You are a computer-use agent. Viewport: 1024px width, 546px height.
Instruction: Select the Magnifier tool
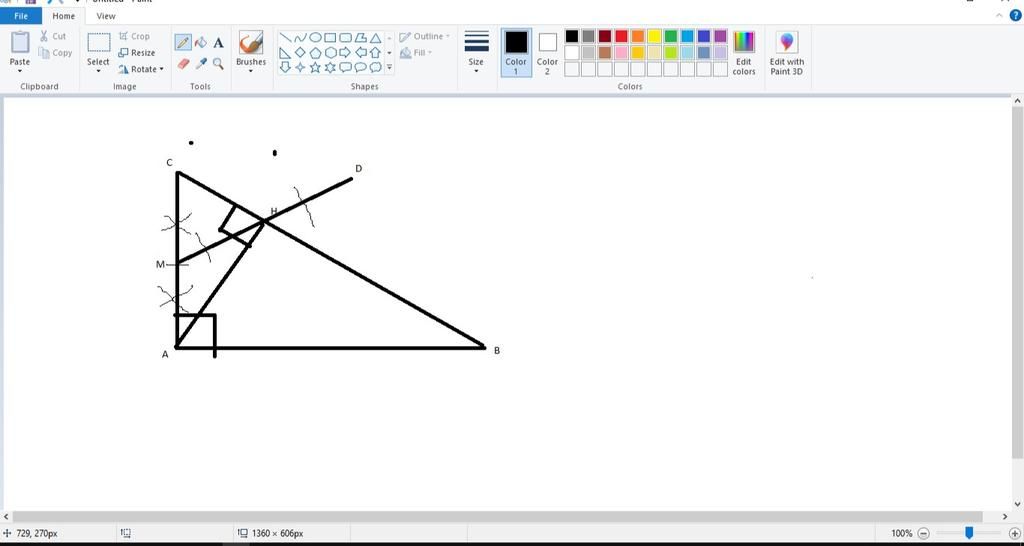pyautogui.click(x=219, y=63)
